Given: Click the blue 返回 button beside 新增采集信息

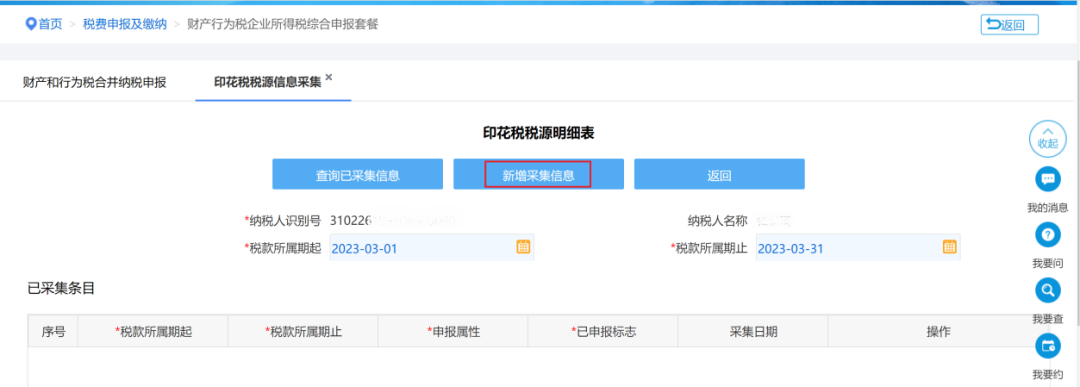Looking at the screenshot, I should click(719, 174).
